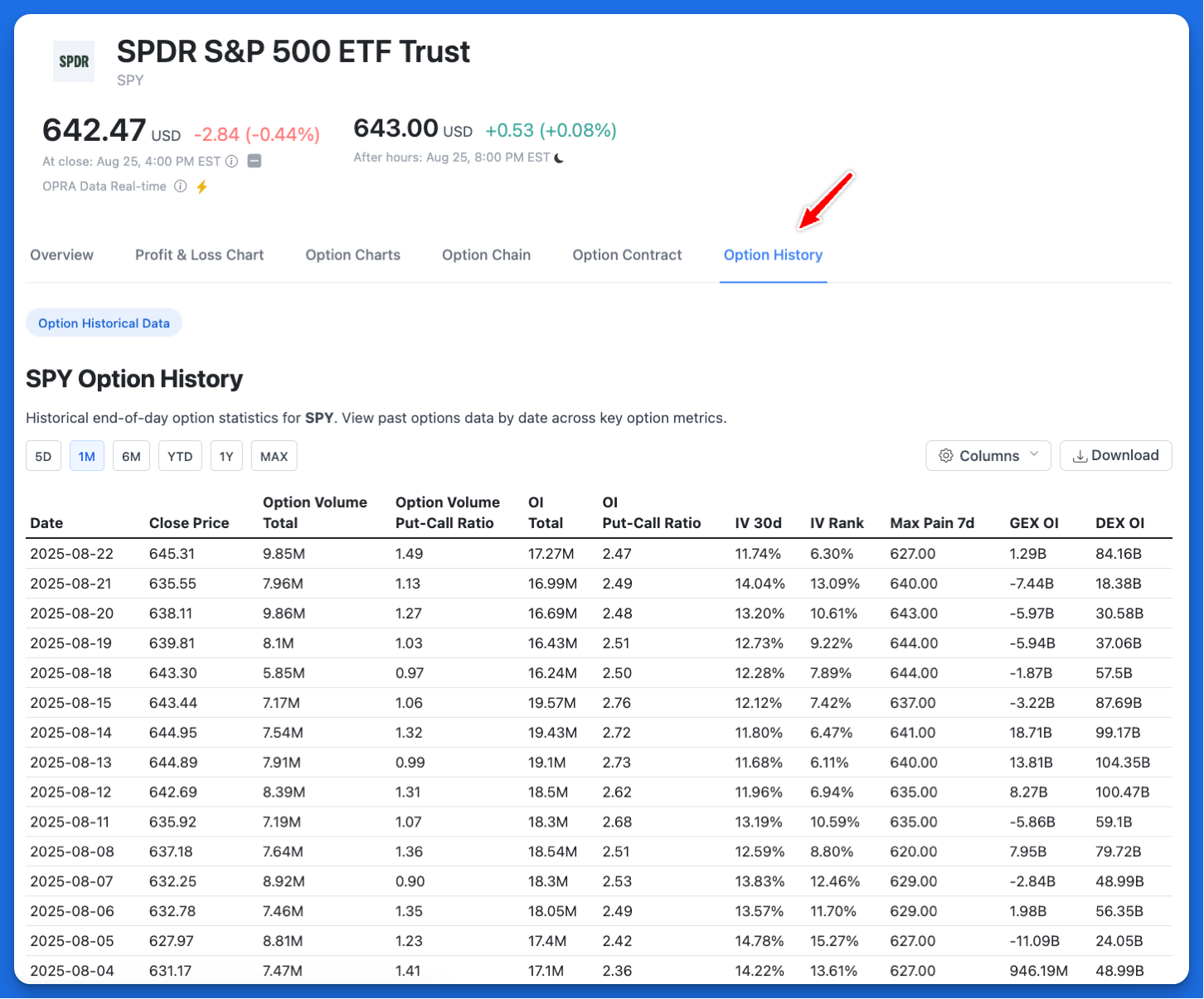Click the after-hours moon icon
This screenshot has height=999, width=1204.
[x=559, y=158]
